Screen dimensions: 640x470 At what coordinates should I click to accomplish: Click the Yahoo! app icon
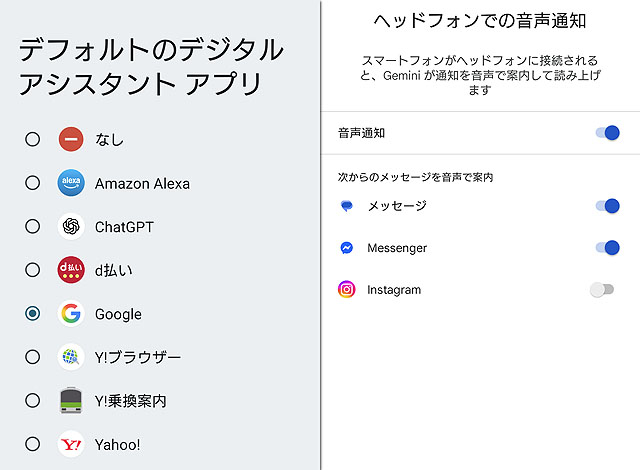coord(70,444)
